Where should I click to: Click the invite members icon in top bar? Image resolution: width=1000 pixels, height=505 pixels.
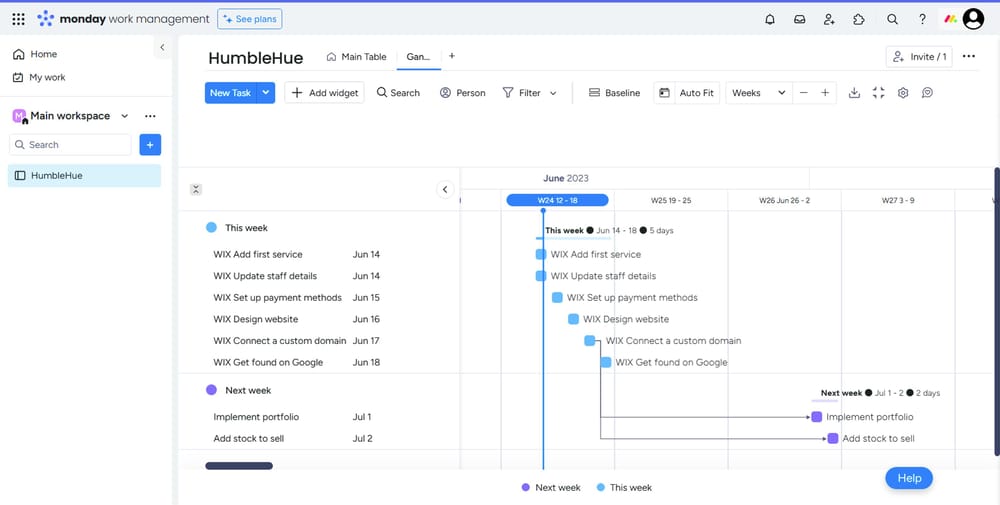[x=829, y=19]
